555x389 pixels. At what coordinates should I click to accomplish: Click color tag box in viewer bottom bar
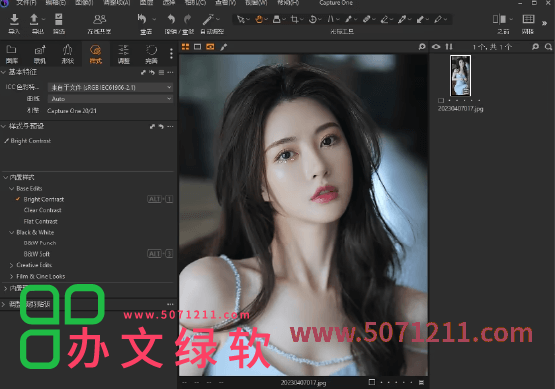click(372, 382)
